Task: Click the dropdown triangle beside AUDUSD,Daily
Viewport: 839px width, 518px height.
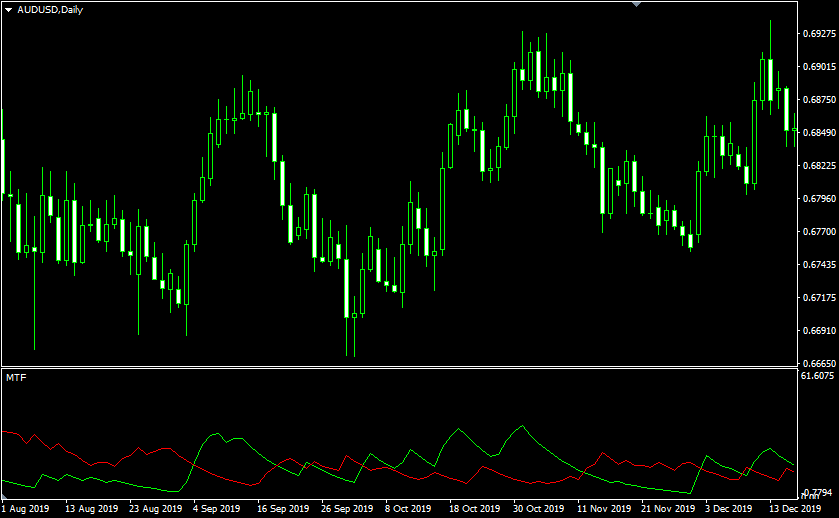Action: pos(9,9)
